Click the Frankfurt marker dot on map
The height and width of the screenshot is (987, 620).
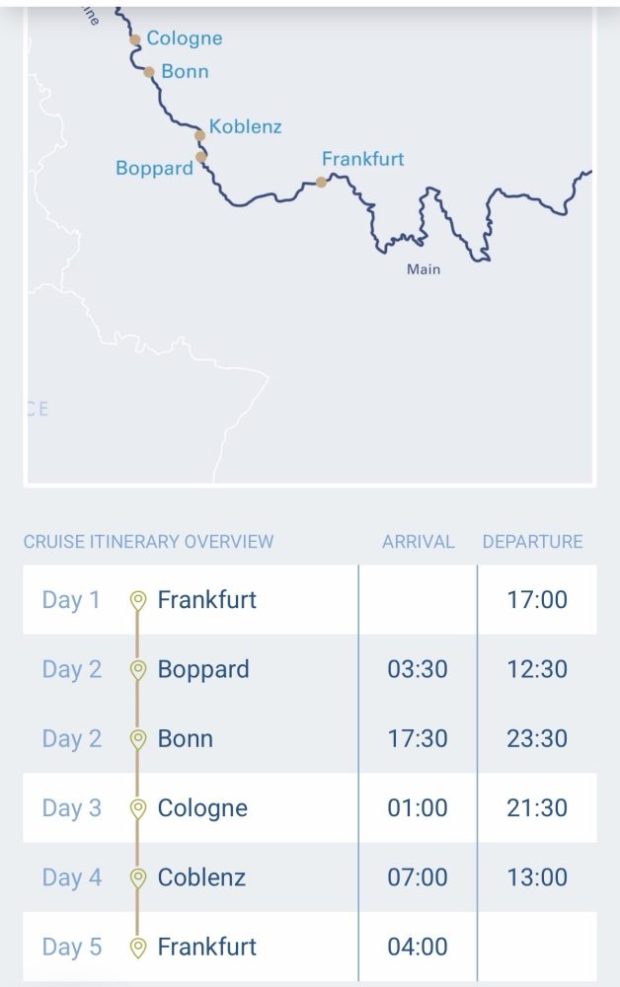(321, 182)
